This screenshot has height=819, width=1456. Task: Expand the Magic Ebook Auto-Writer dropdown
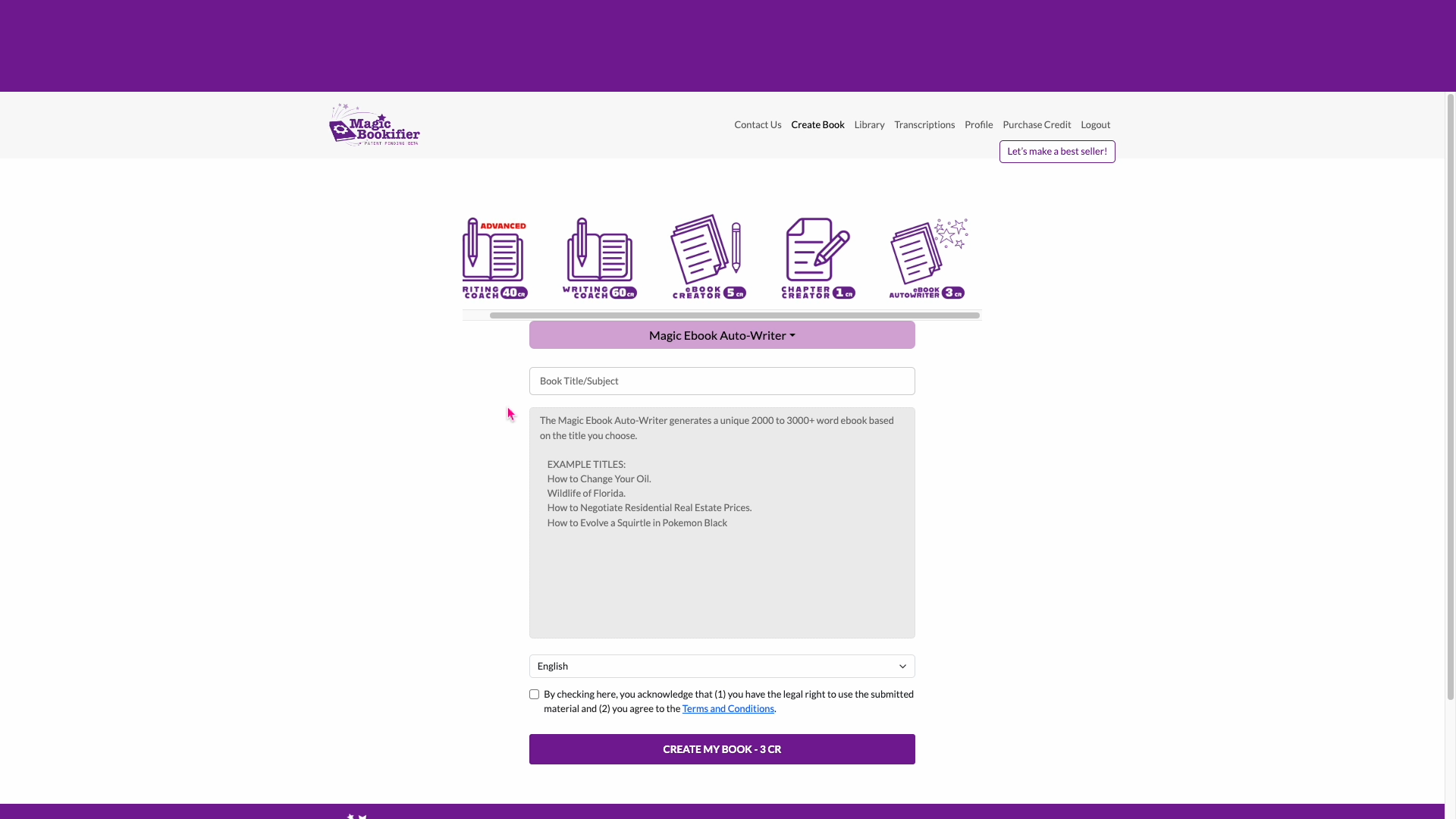coord(722,335)
